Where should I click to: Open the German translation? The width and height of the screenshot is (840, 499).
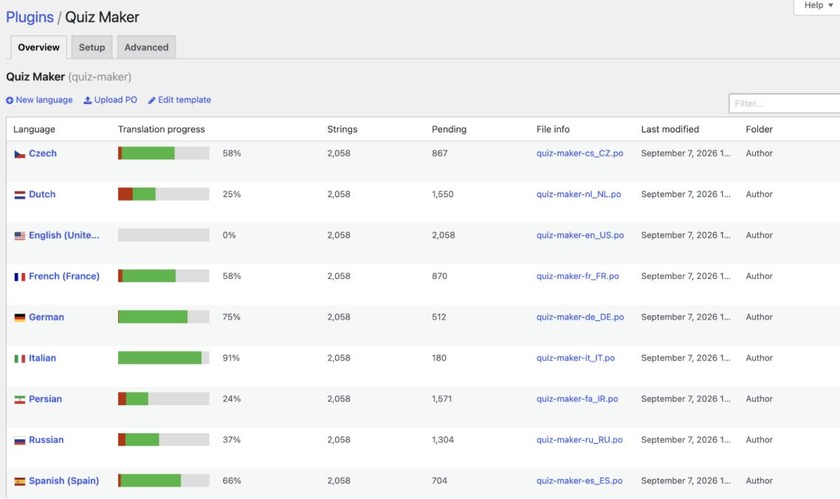(x=46, y=317)
